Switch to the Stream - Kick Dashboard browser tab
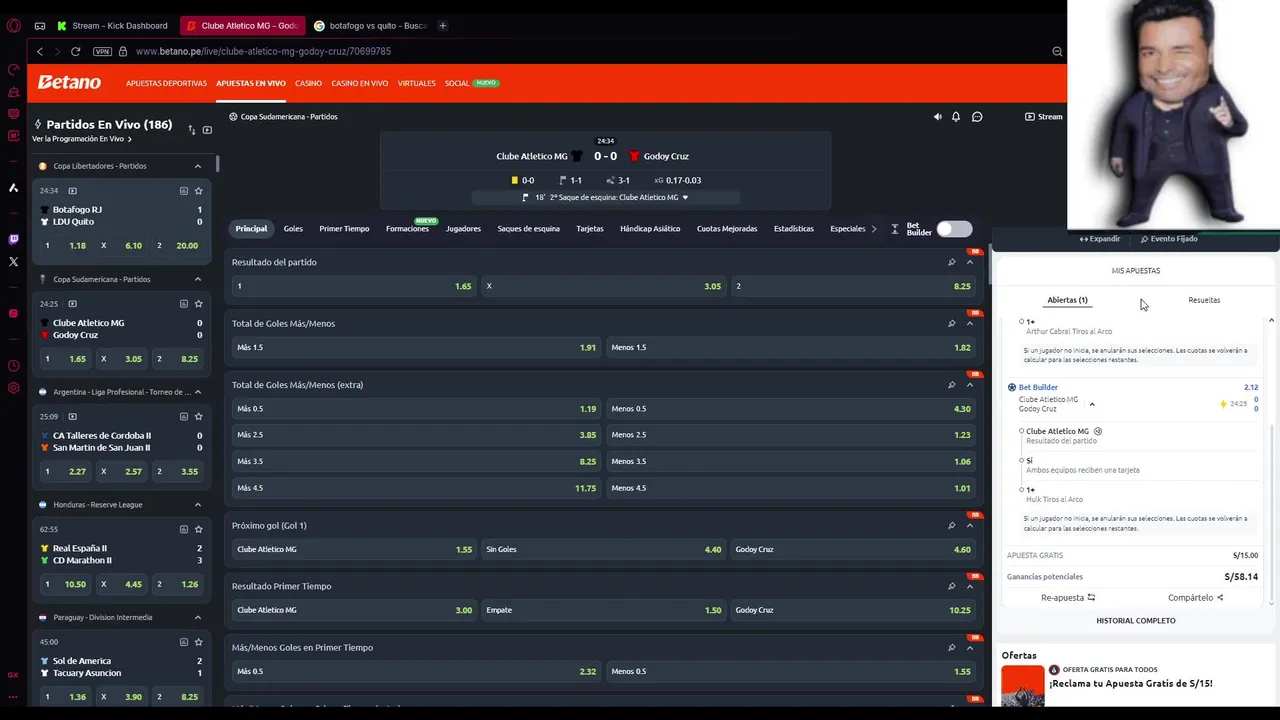Viewport: 1280px width, 720px height. 113,25
